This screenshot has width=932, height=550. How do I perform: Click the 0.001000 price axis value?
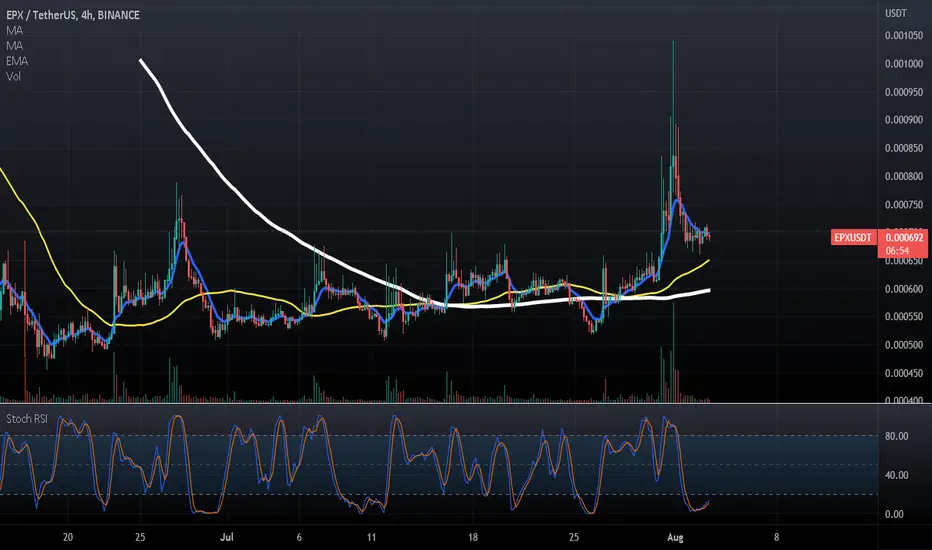click(x=904, y=64)
